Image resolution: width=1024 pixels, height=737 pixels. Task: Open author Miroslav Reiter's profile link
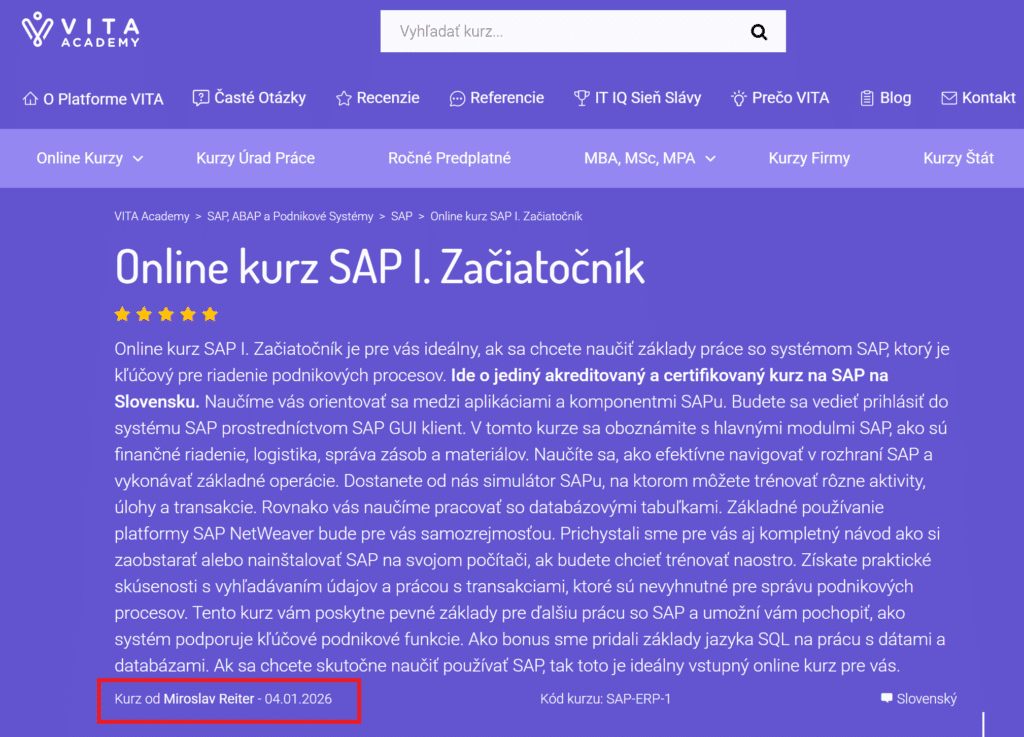click(208, 698)
